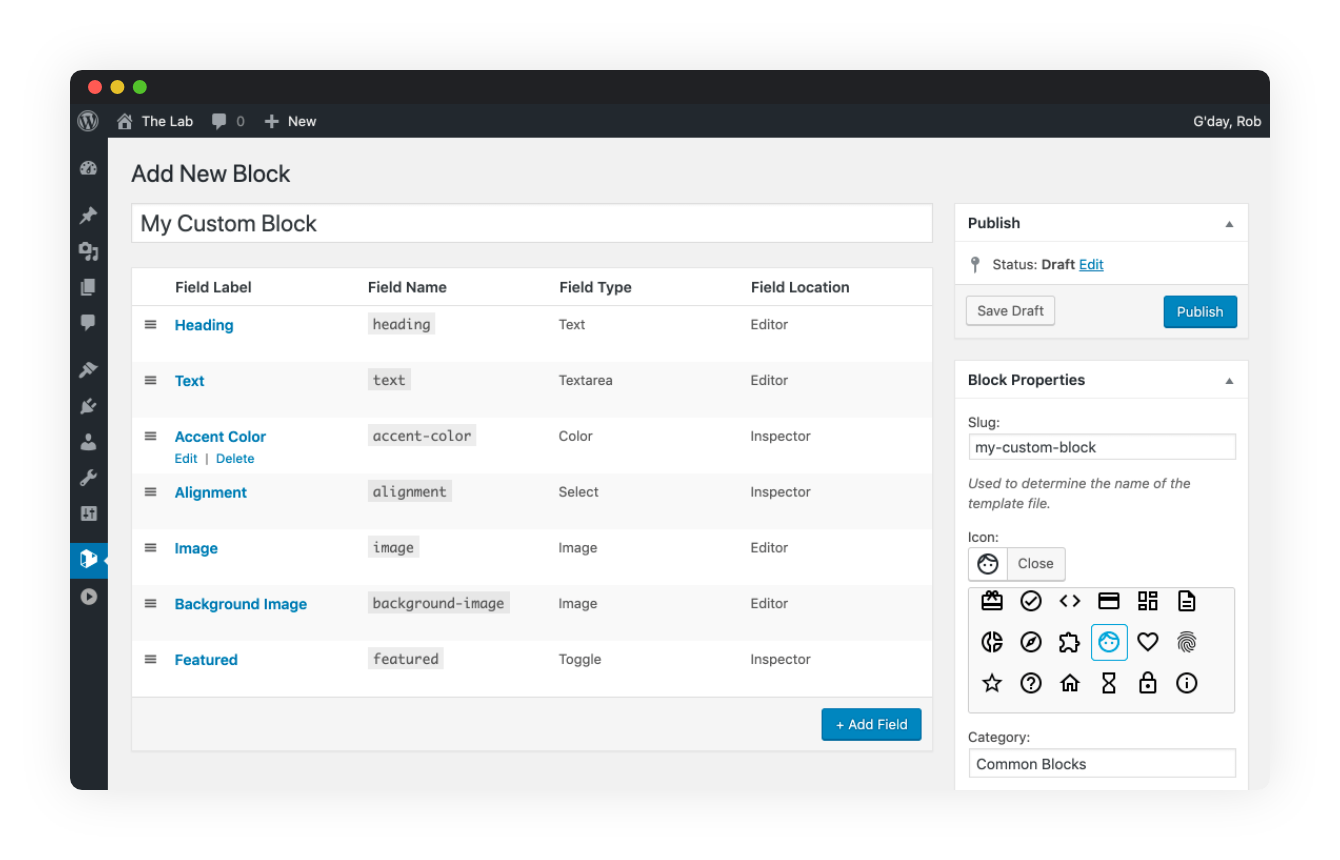Open the Appearance paintbrush sidebar icon

[88, 370]
